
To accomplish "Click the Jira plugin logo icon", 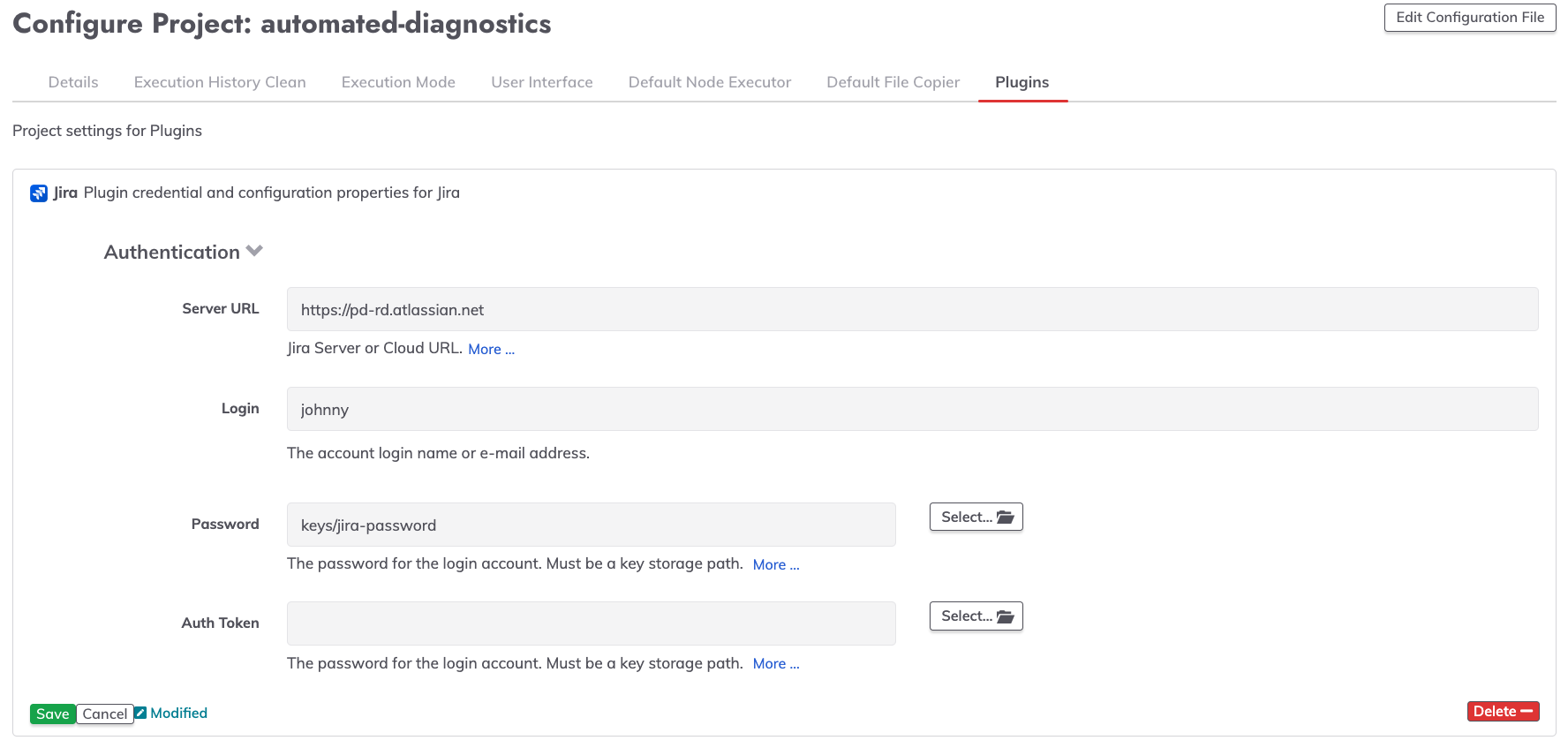I will click(39, 193).
